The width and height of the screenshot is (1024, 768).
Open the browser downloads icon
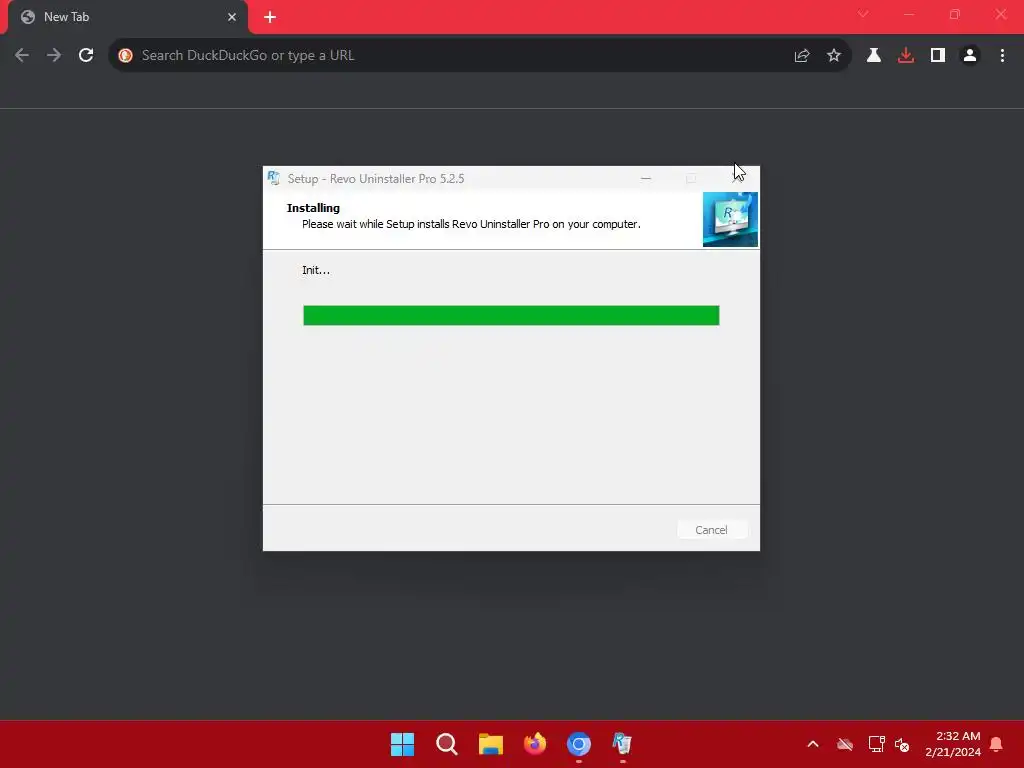point(906,56)
